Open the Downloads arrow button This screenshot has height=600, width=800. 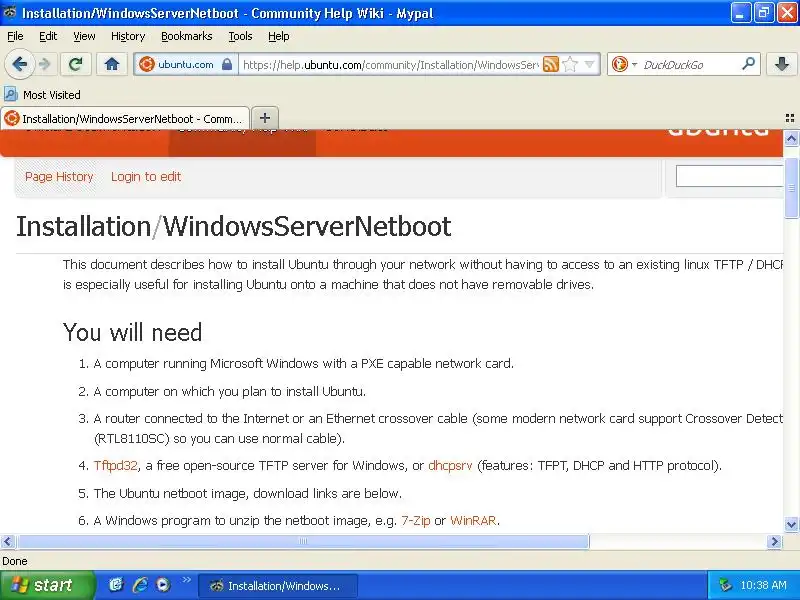tap(782, 64)
